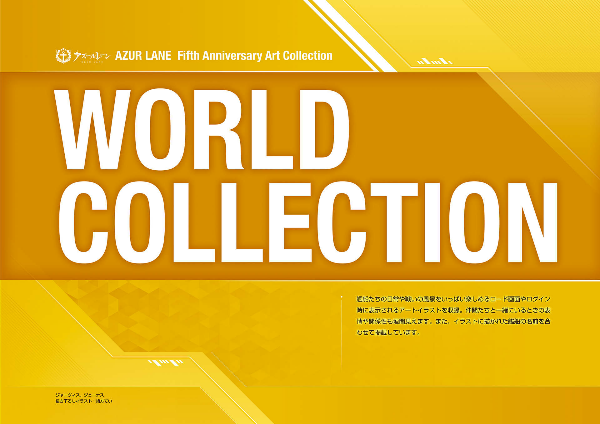Screen dimensions: 600x424
Task: Click the large "COLLECTION" title word
Action: pos(308,222)
